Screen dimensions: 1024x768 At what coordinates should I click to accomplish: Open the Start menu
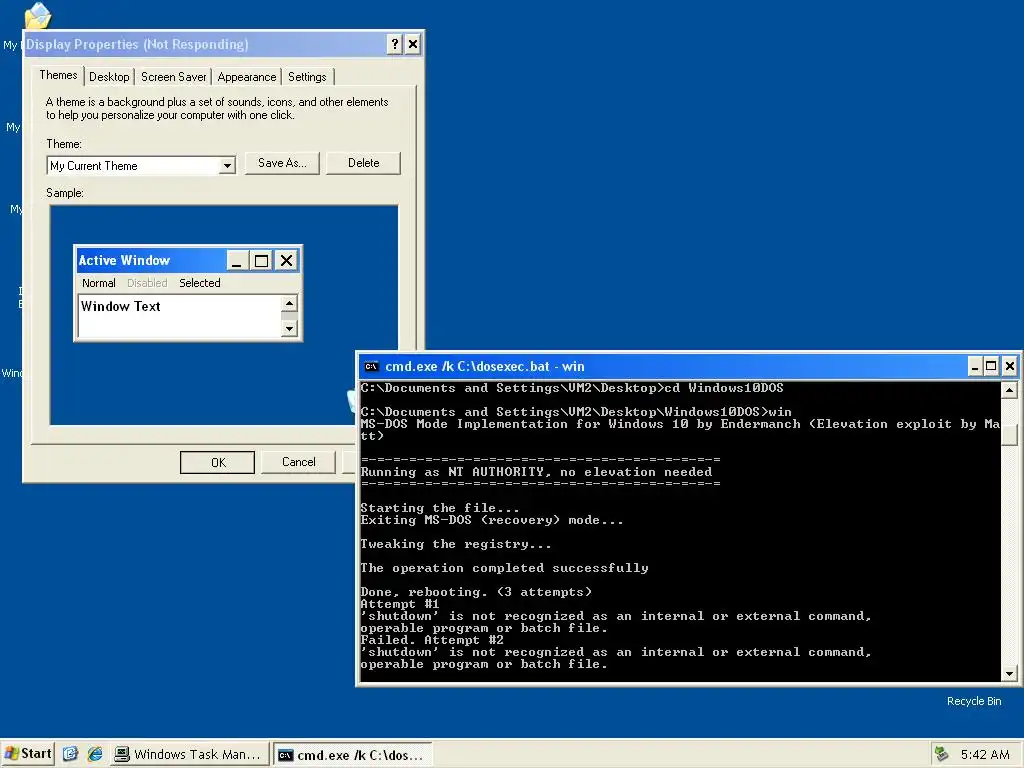(28, 754)
